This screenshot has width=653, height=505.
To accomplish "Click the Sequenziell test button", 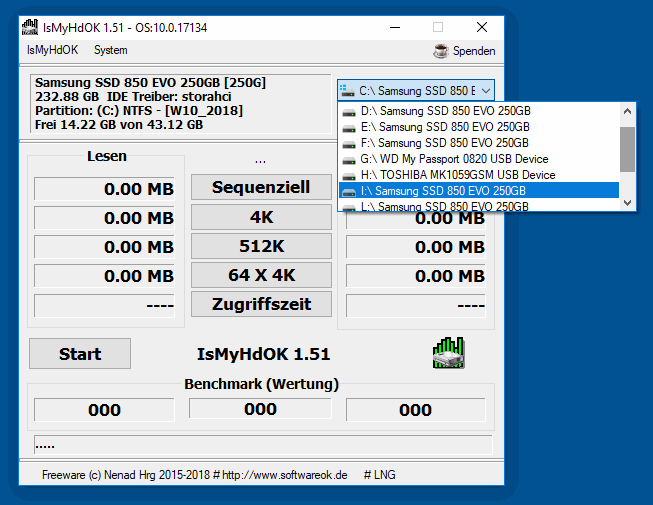I will click(261, 187).
